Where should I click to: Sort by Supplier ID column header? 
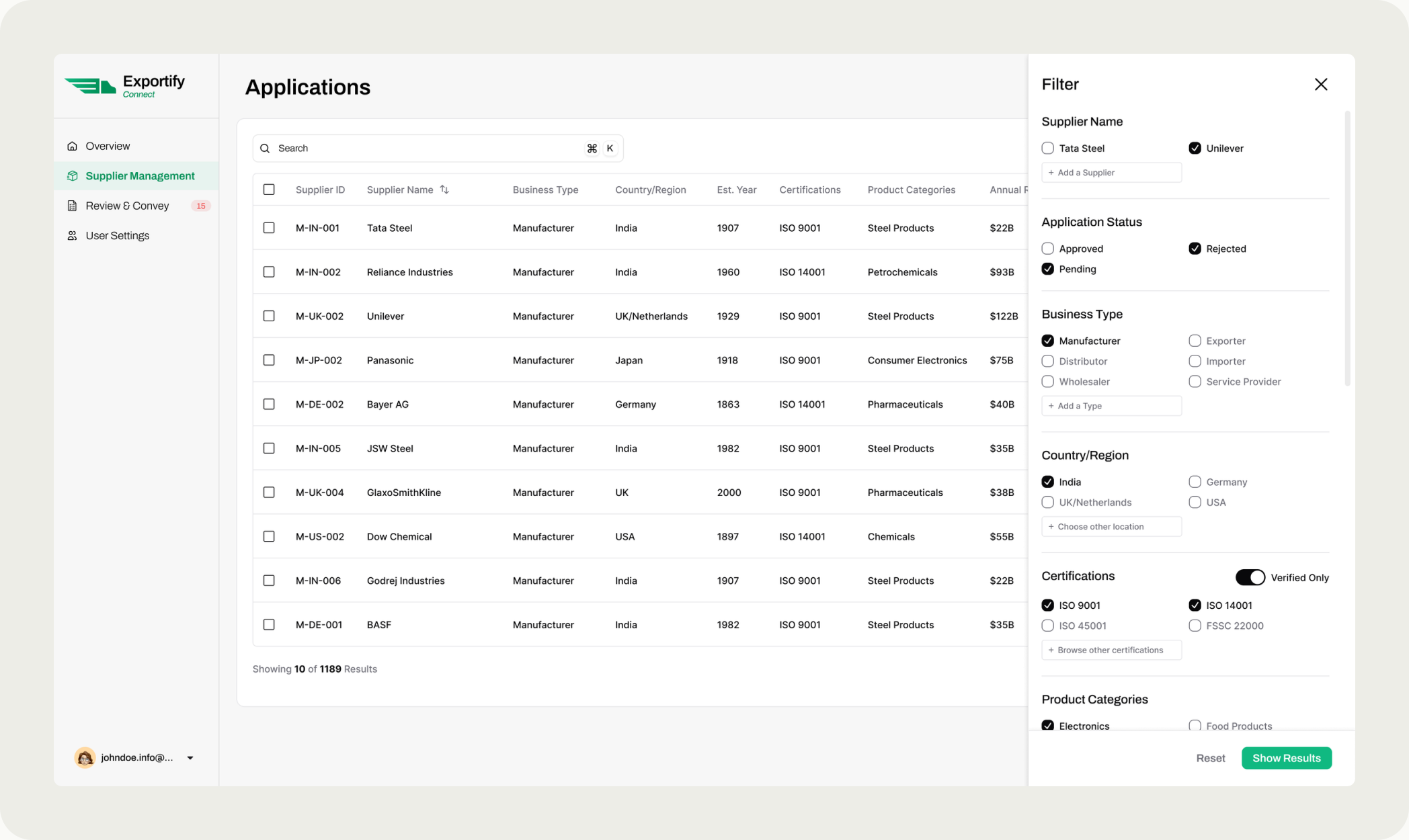pos(320,190)
